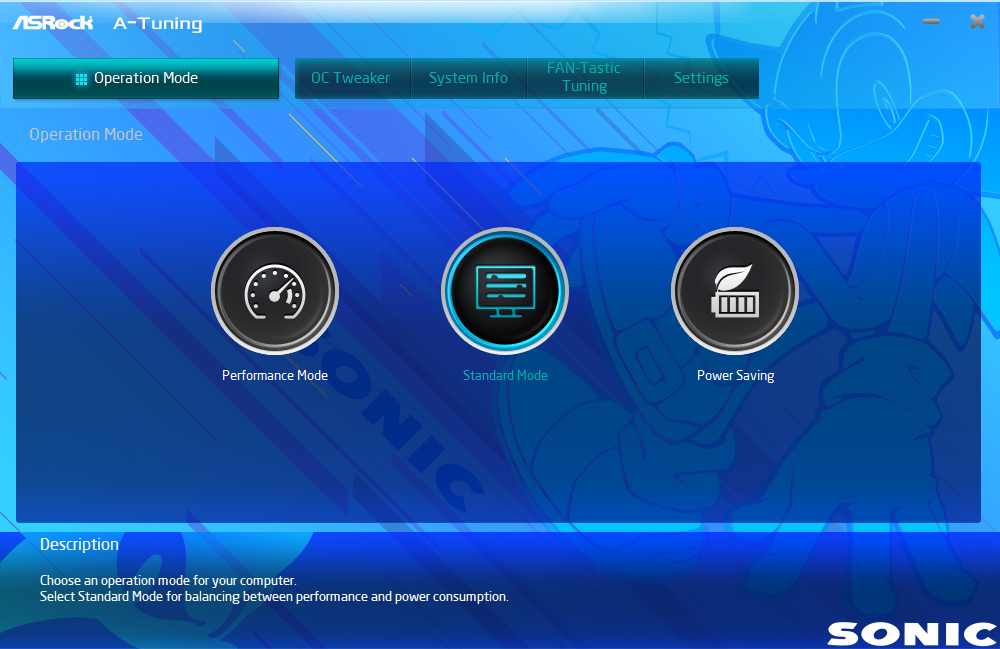Open the Settings tab
Screen dimensions: 1000x649
pyautogui.click(x=701, y=78)
